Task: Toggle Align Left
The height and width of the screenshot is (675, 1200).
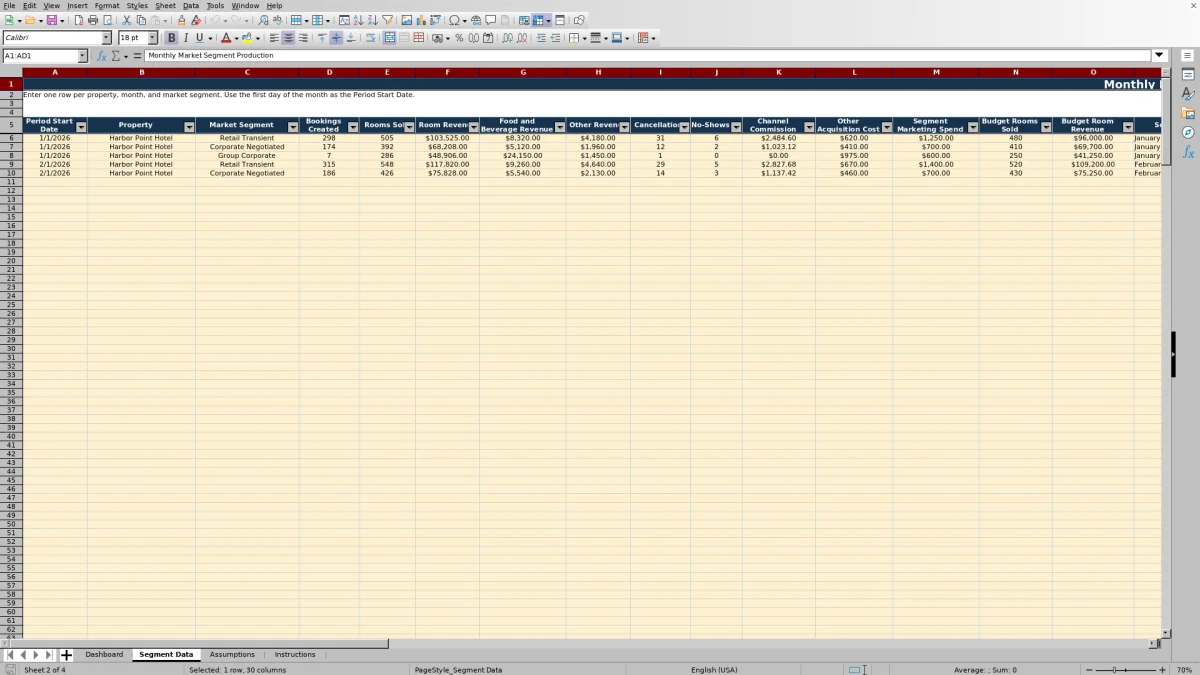Action: coord(273,38)
